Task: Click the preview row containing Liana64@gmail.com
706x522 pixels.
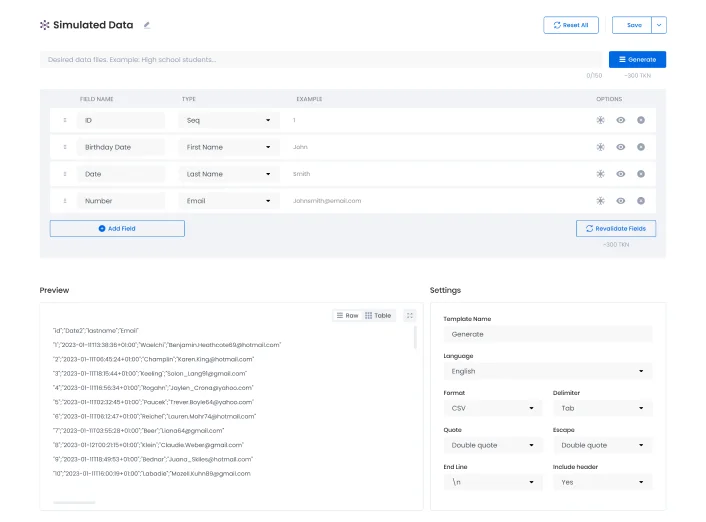Action: pos(138,431)
